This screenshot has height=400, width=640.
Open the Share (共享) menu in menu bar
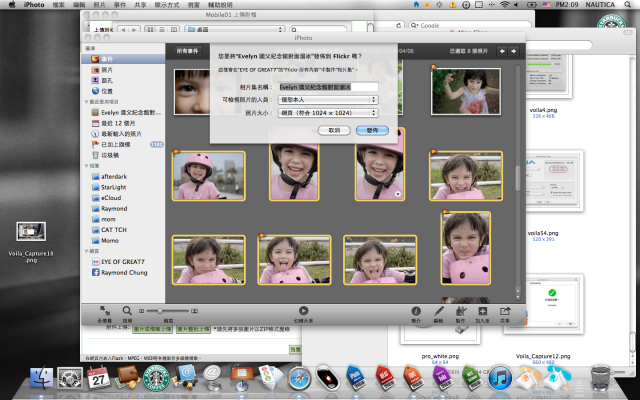pos(140,5)
